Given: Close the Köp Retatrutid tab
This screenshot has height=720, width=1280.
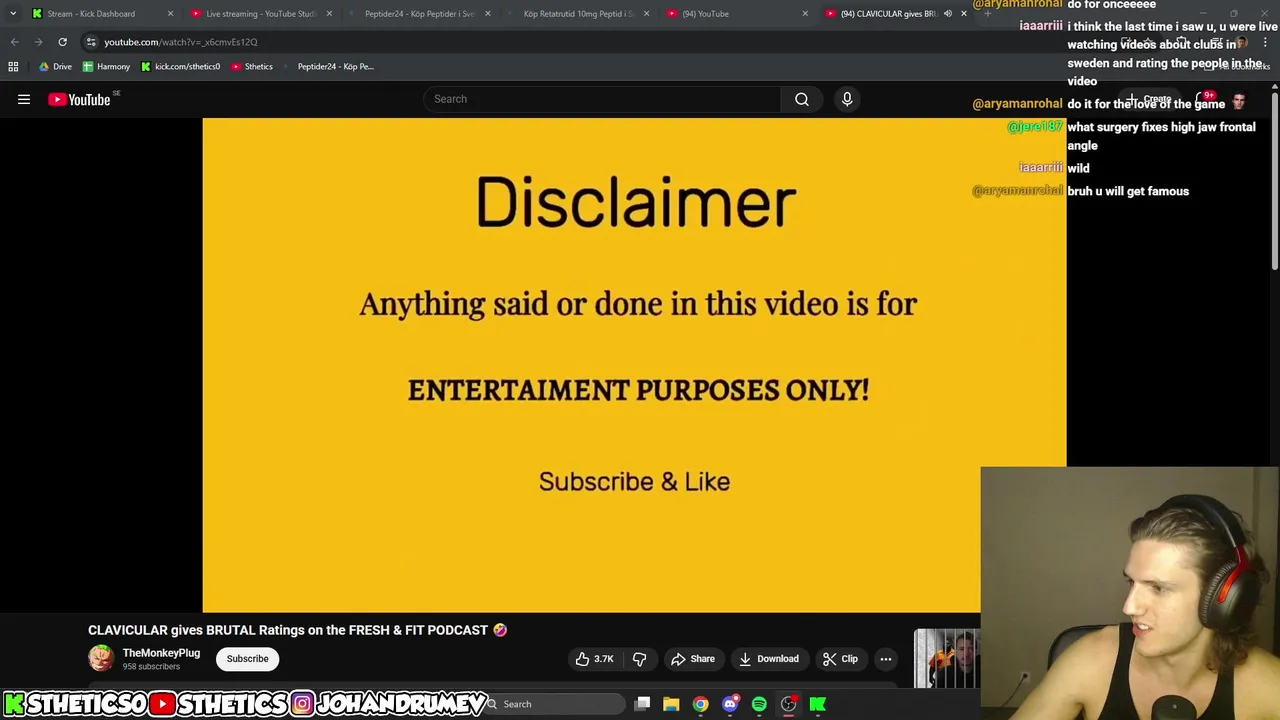Looking at the screenshot, I should pos(646,14).
